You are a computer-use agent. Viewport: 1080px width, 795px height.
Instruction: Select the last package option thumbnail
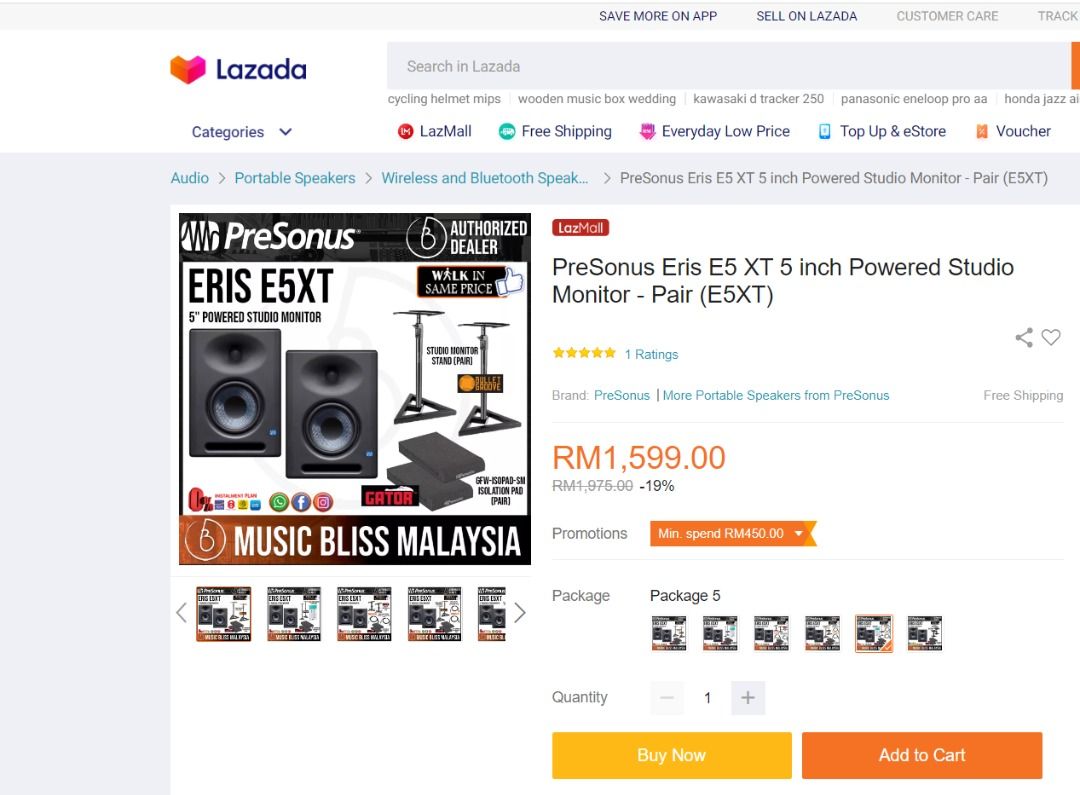(x=924, y=633)
